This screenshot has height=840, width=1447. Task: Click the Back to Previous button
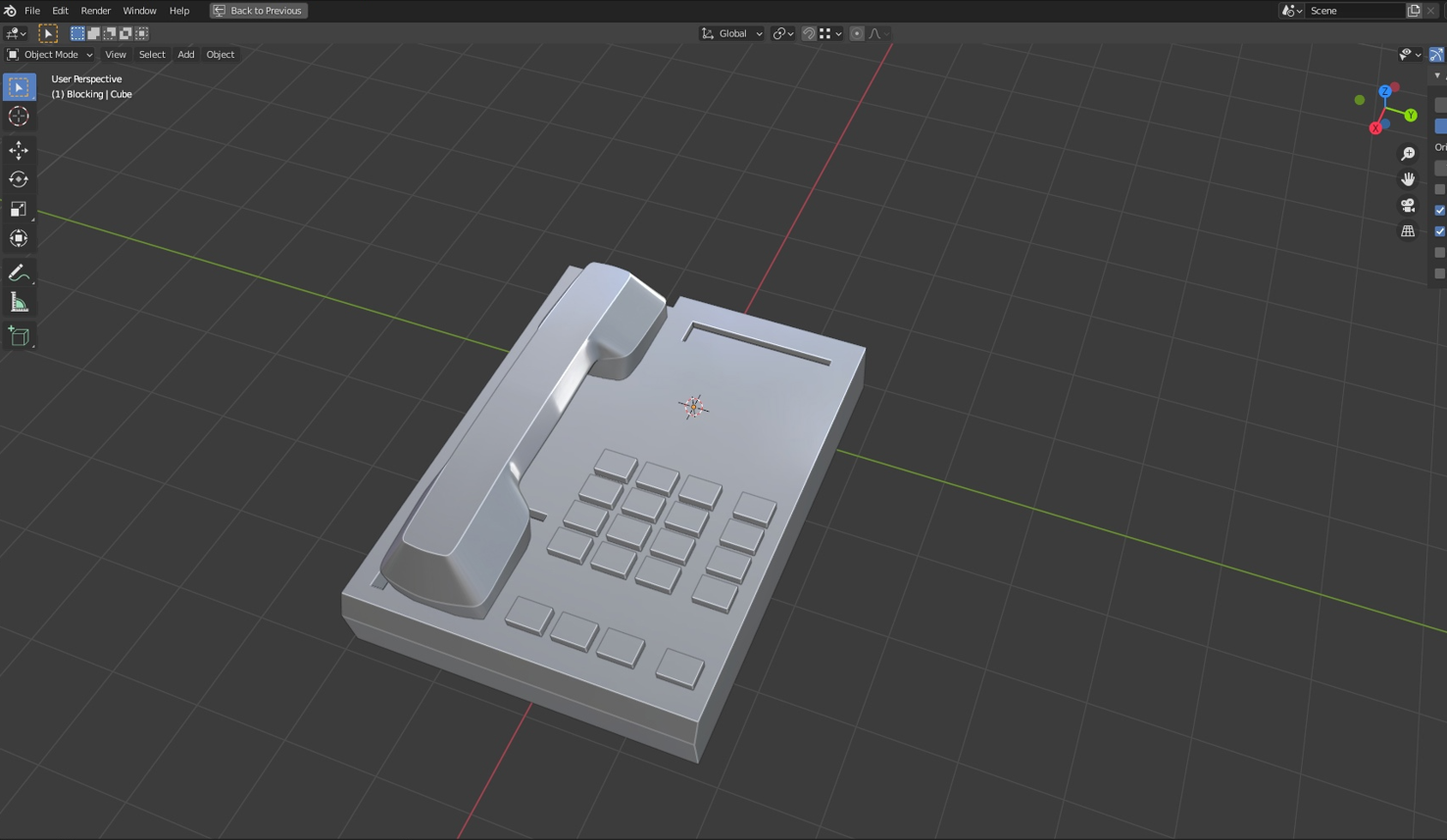[258, 10]
